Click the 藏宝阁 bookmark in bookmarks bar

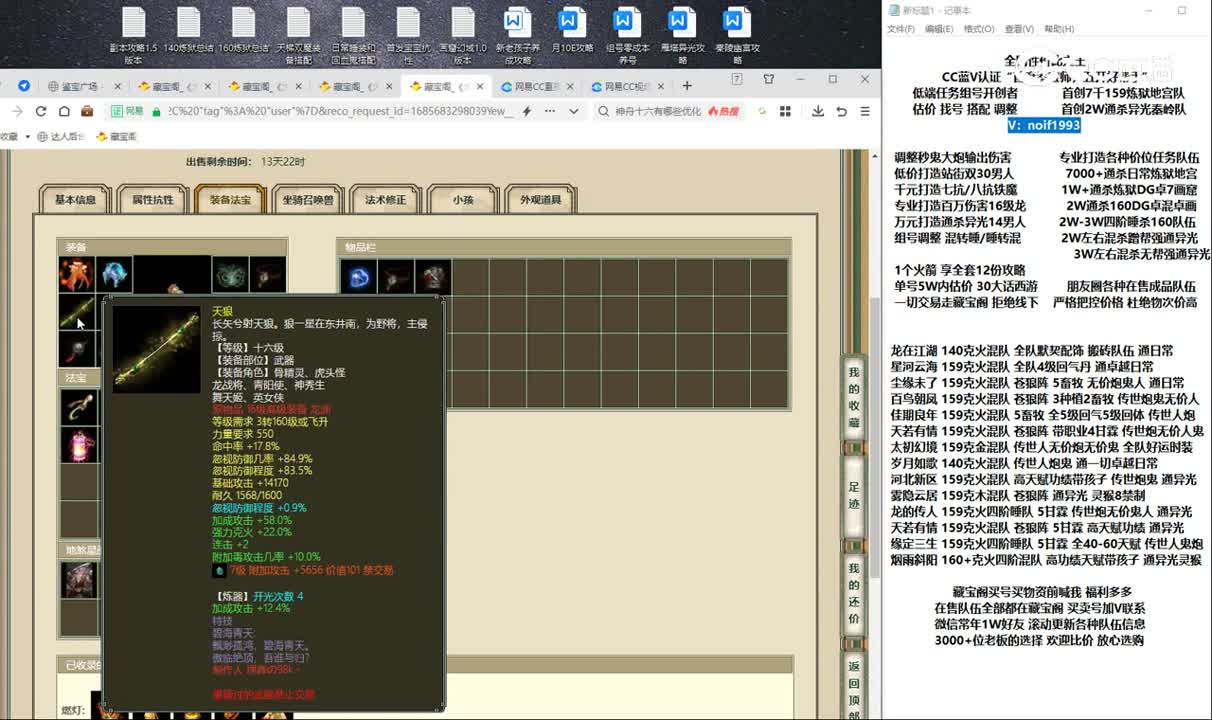117,136
